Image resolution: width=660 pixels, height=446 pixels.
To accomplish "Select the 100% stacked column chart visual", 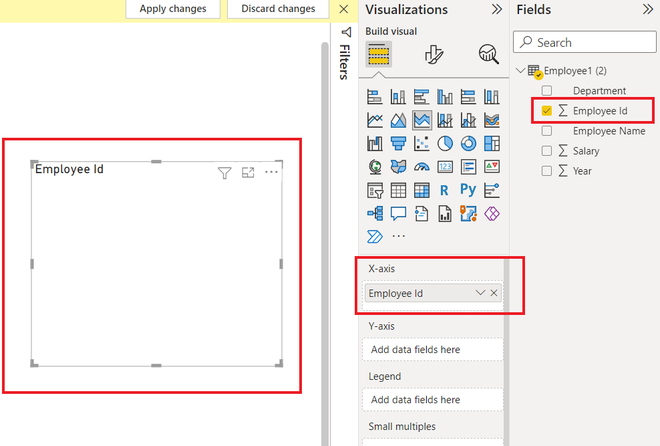I will [x=492, y=97].
